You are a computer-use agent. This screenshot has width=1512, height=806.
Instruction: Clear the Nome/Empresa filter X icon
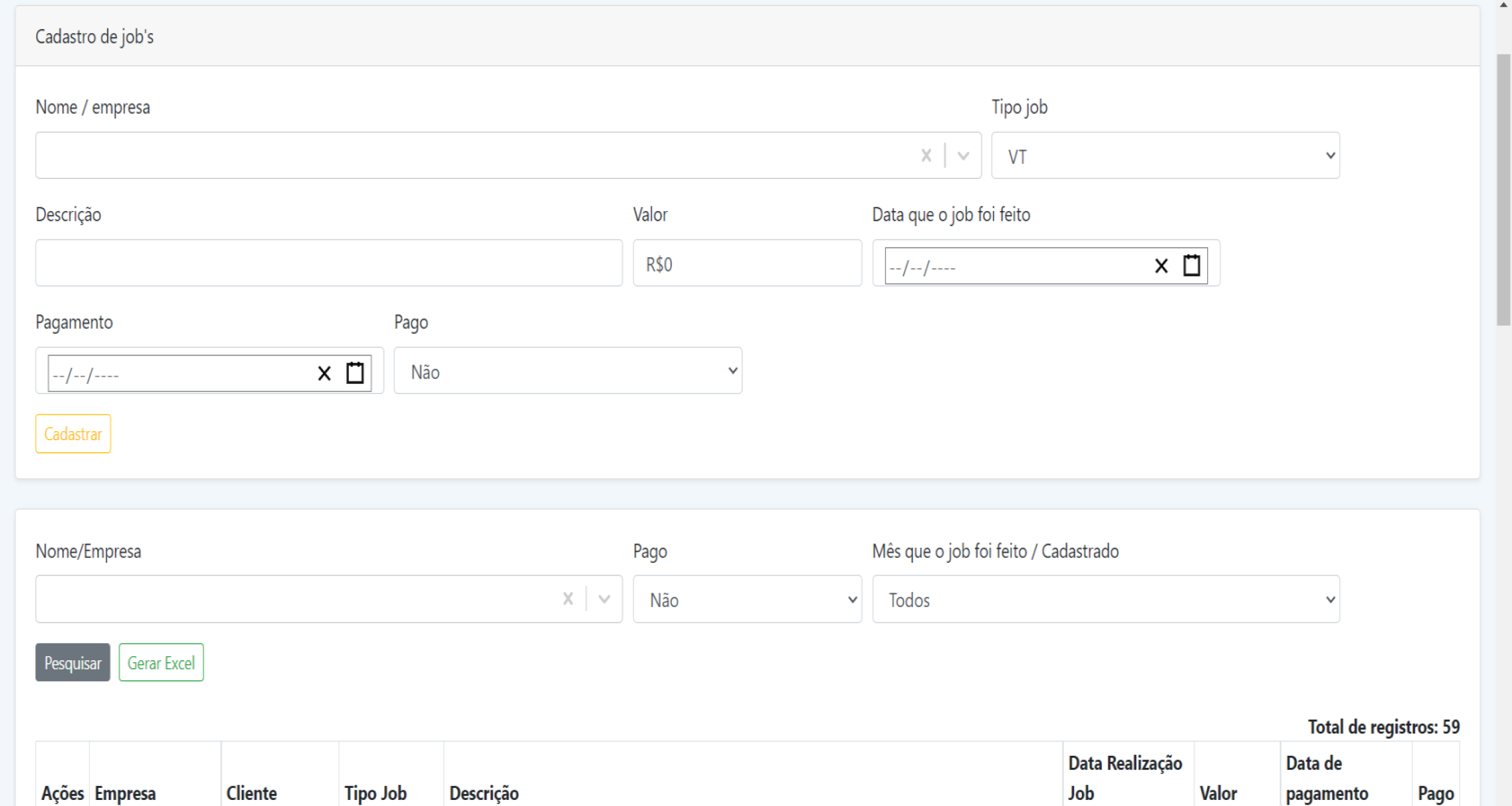[x=567, y=599]
